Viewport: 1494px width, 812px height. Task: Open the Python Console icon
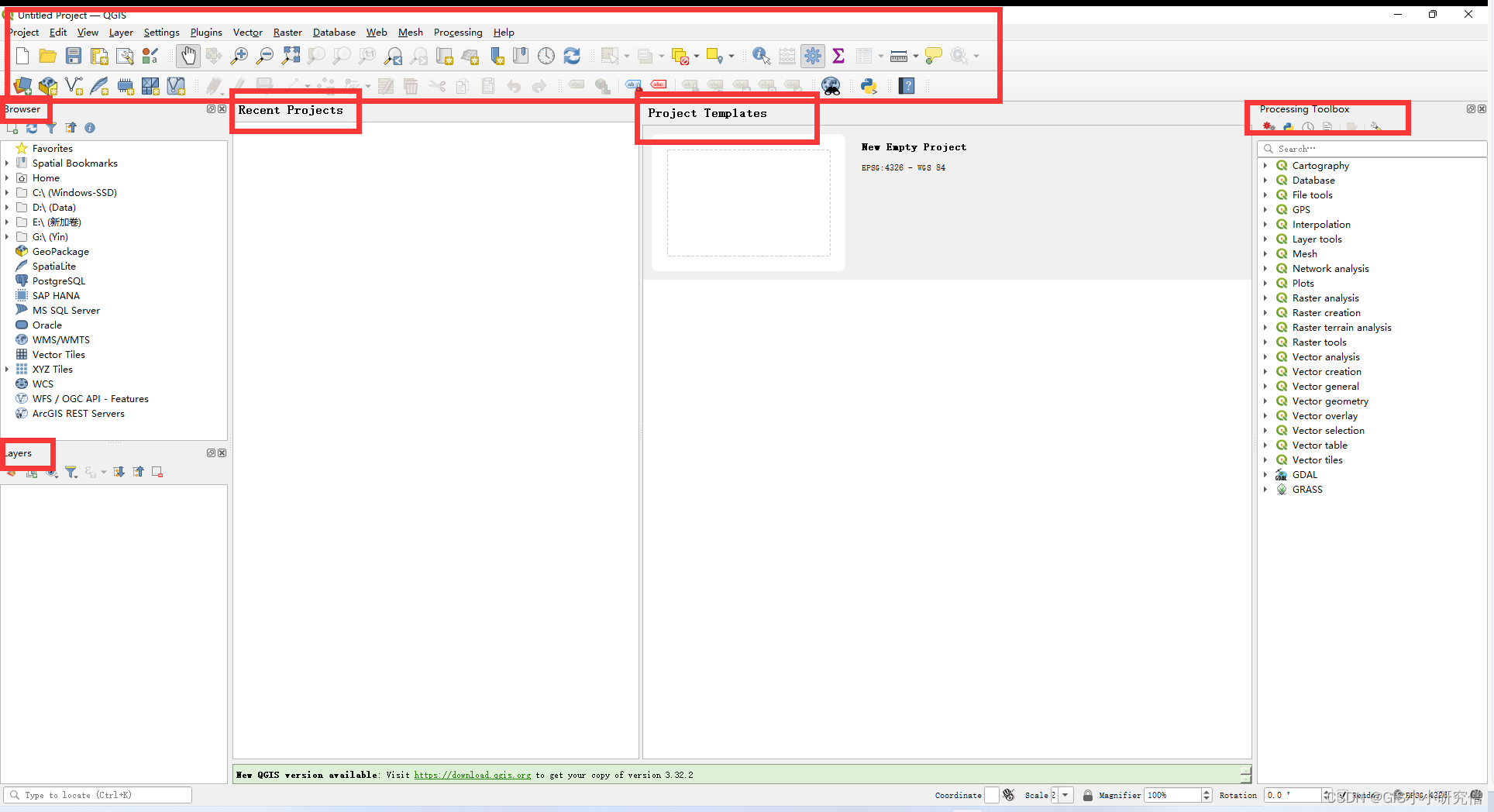point(869,86)
